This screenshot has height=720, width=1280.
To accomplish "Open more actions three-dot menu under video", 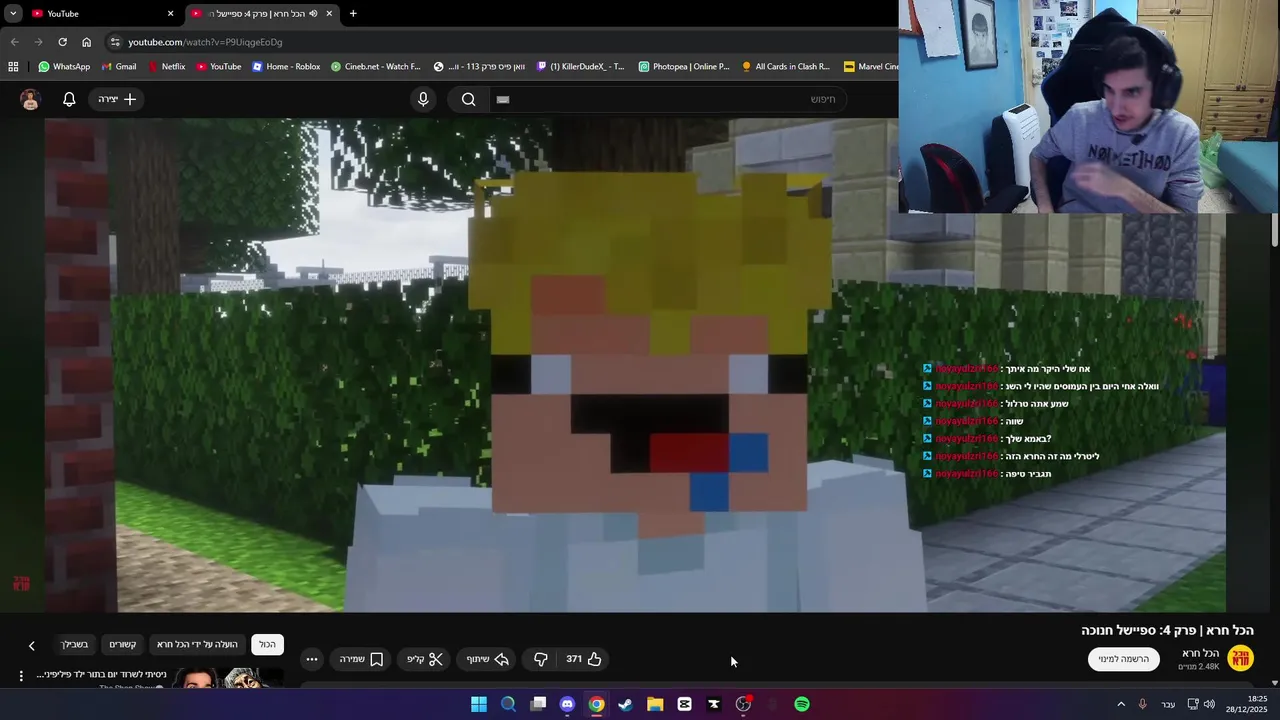I will click(312, 659).
